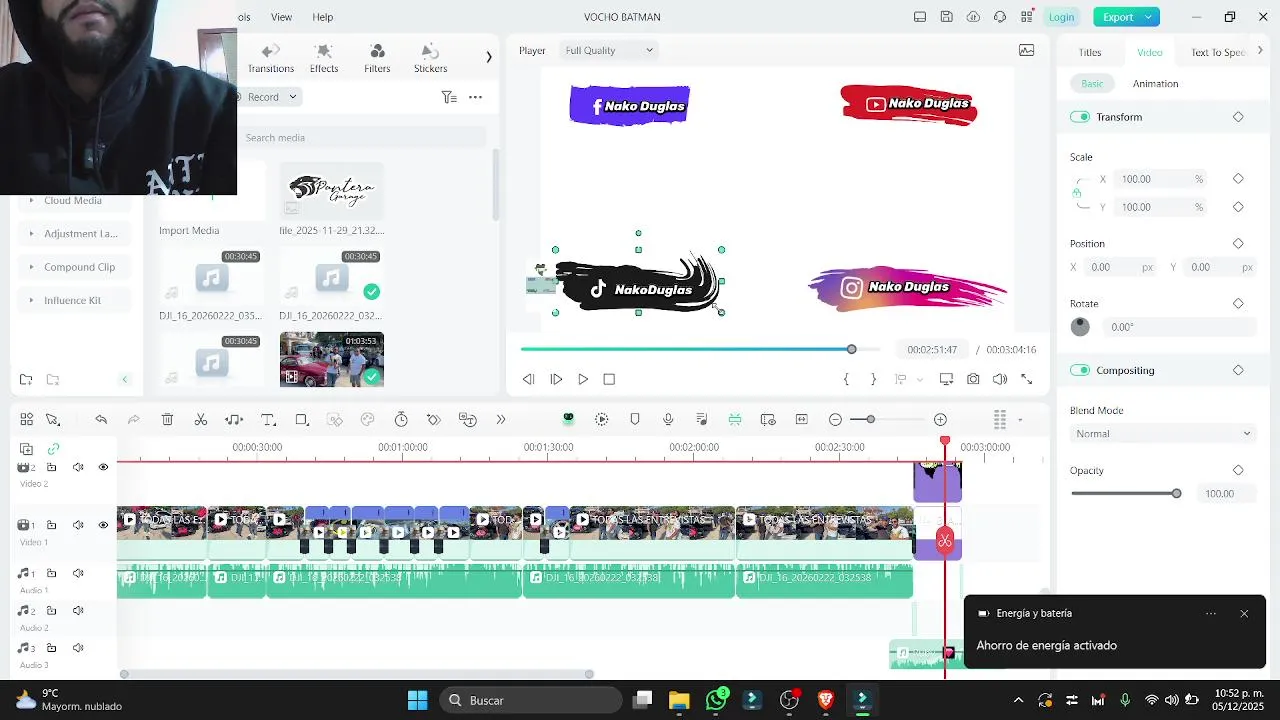Open the Full Quality player dropdown
The image size is (1280, 720).
pos(609,50)
